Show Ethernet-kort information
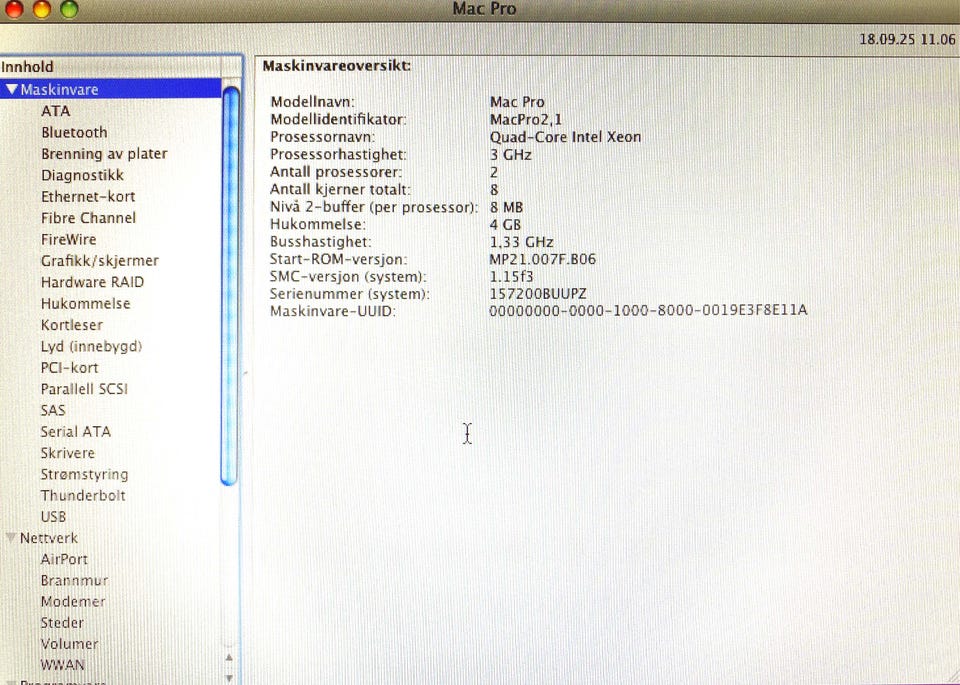The width and height of the screenshot is (960, 685). click(x=88, y=197)
